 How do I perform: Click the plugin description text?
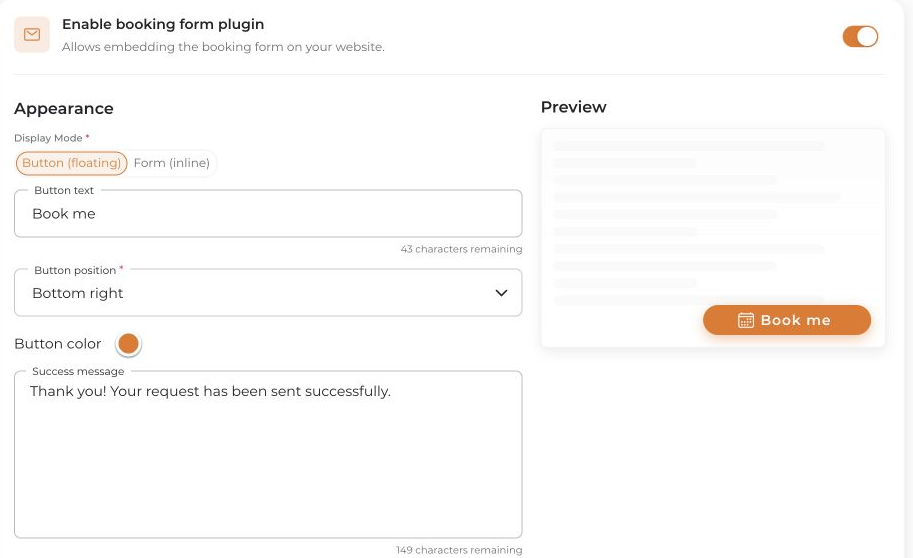point(223,47)
